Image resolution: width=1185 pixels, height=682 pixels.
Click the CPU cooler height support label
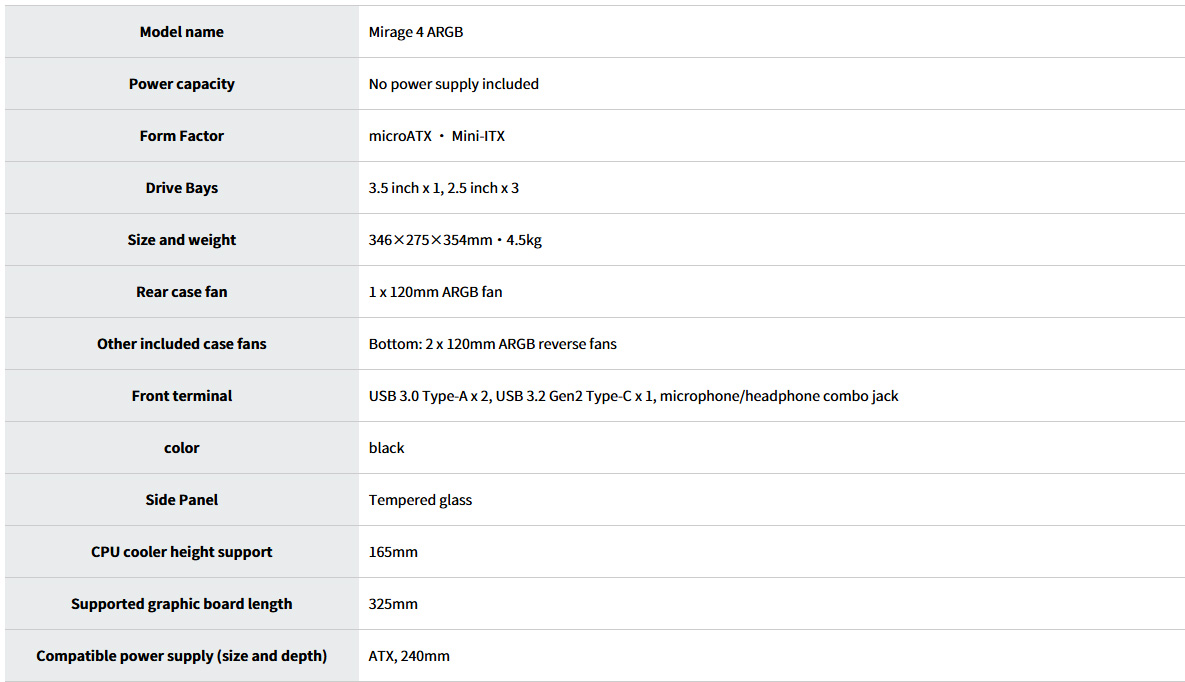(181, 552)
